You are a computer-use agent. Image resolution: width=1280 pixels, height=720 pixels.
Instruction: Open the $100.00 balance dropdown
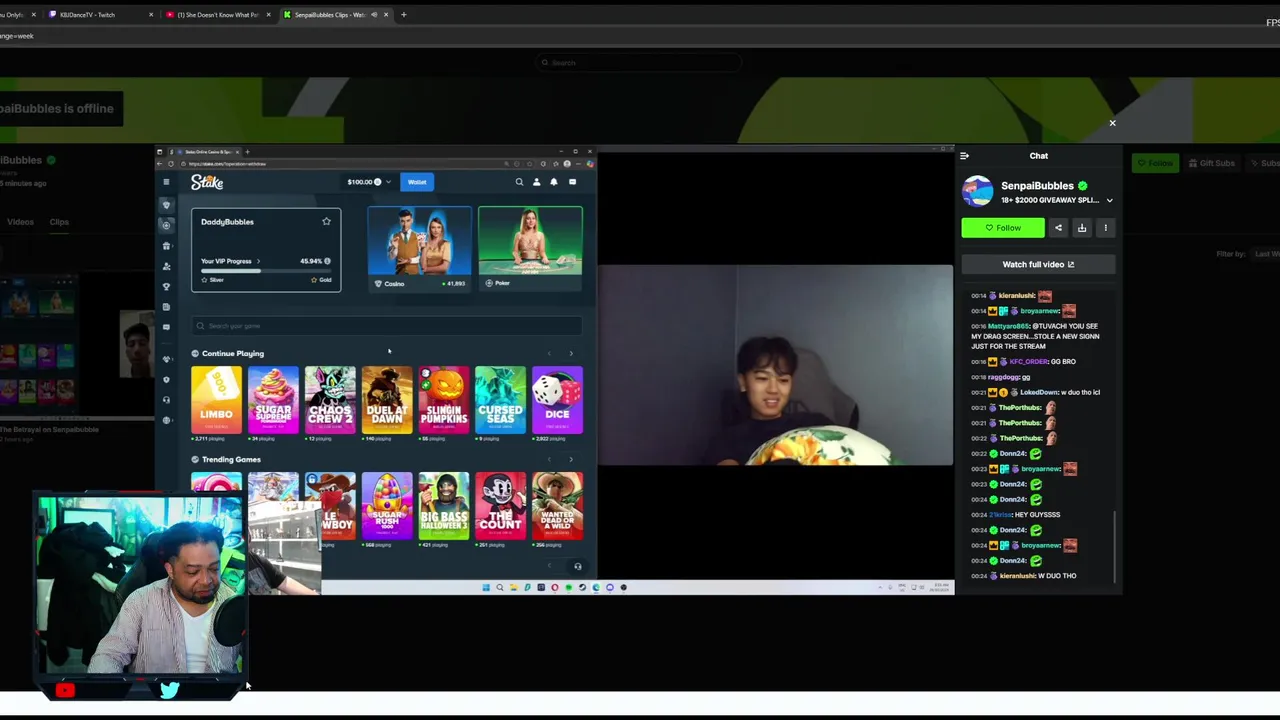coord(368,182)
